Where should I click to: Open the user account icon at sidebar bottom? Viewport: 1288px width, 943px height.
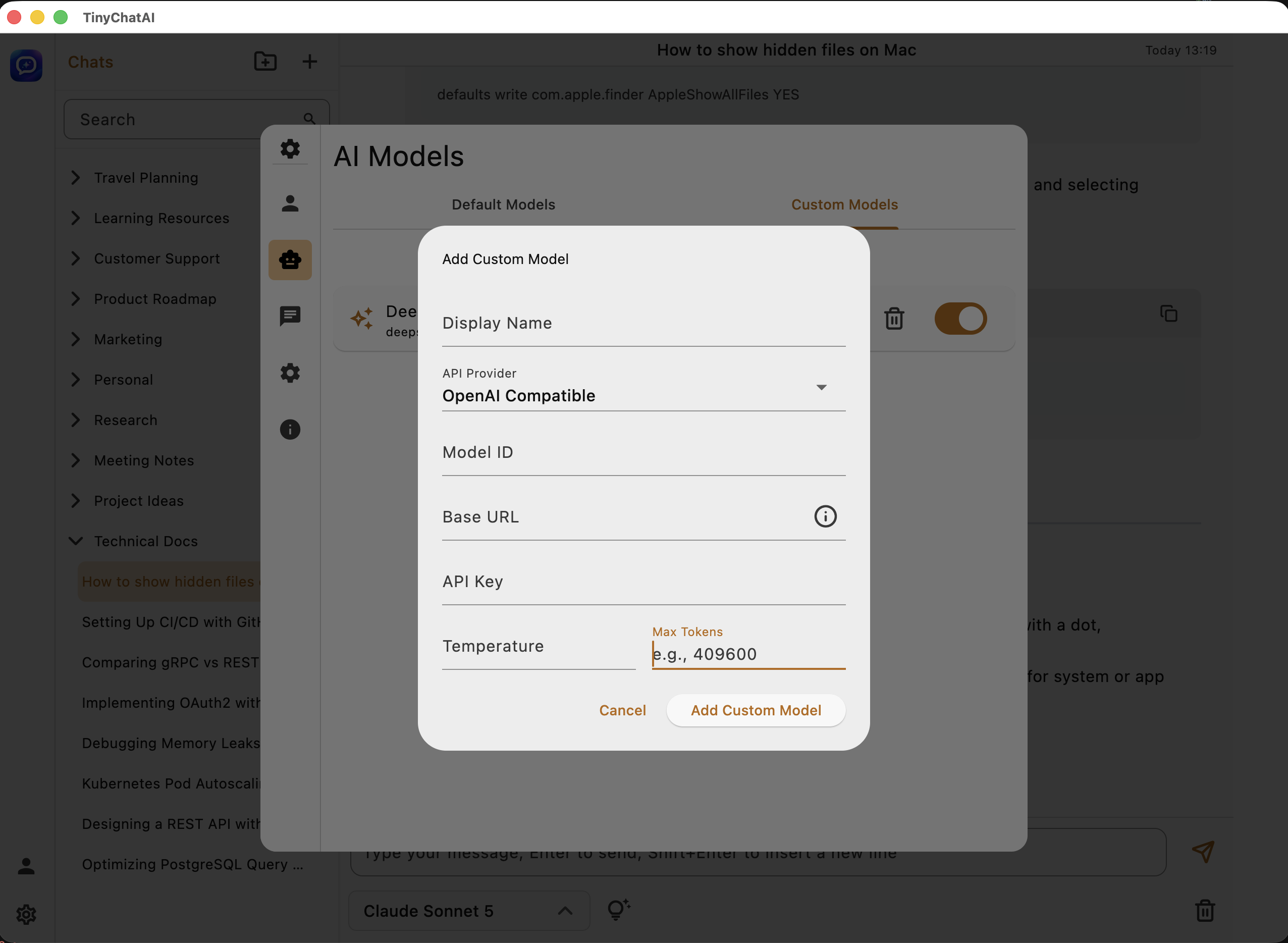click(x=26, y=866)
